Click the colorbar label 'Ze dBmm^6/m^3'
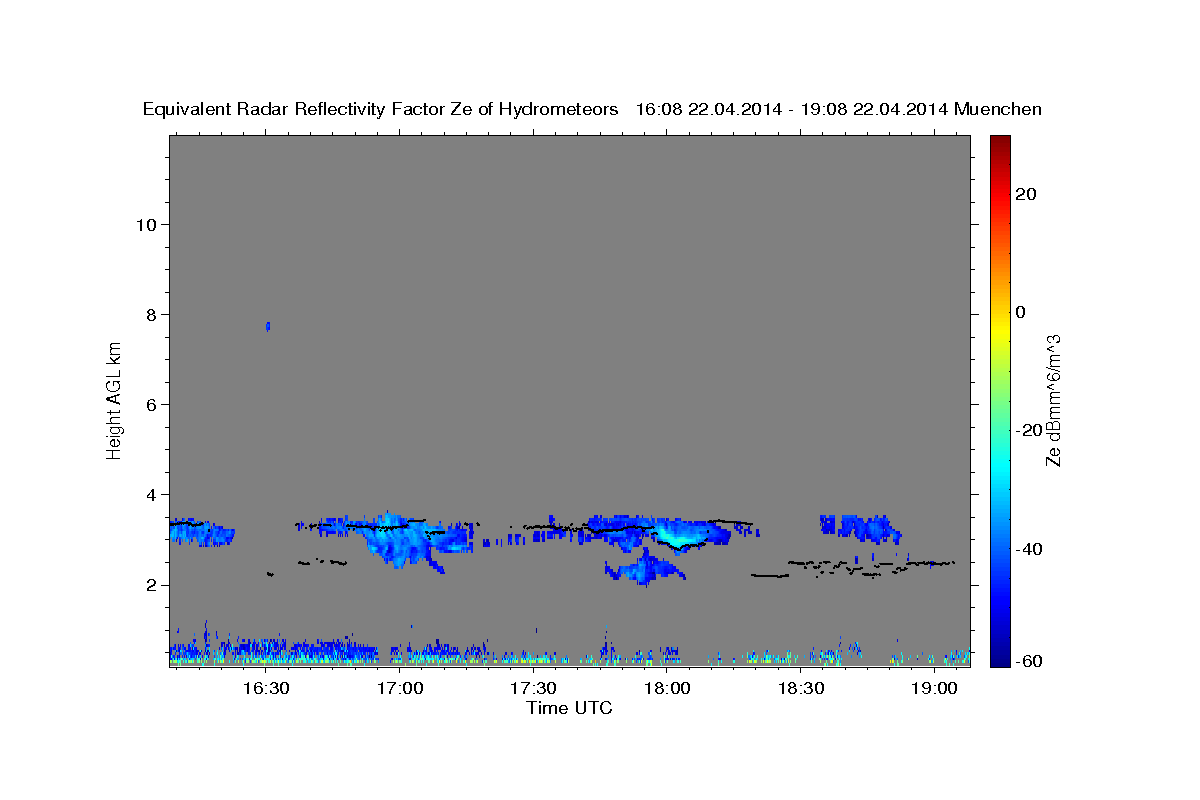This screenshot has width=1200, height=800. pos(1054,400)
